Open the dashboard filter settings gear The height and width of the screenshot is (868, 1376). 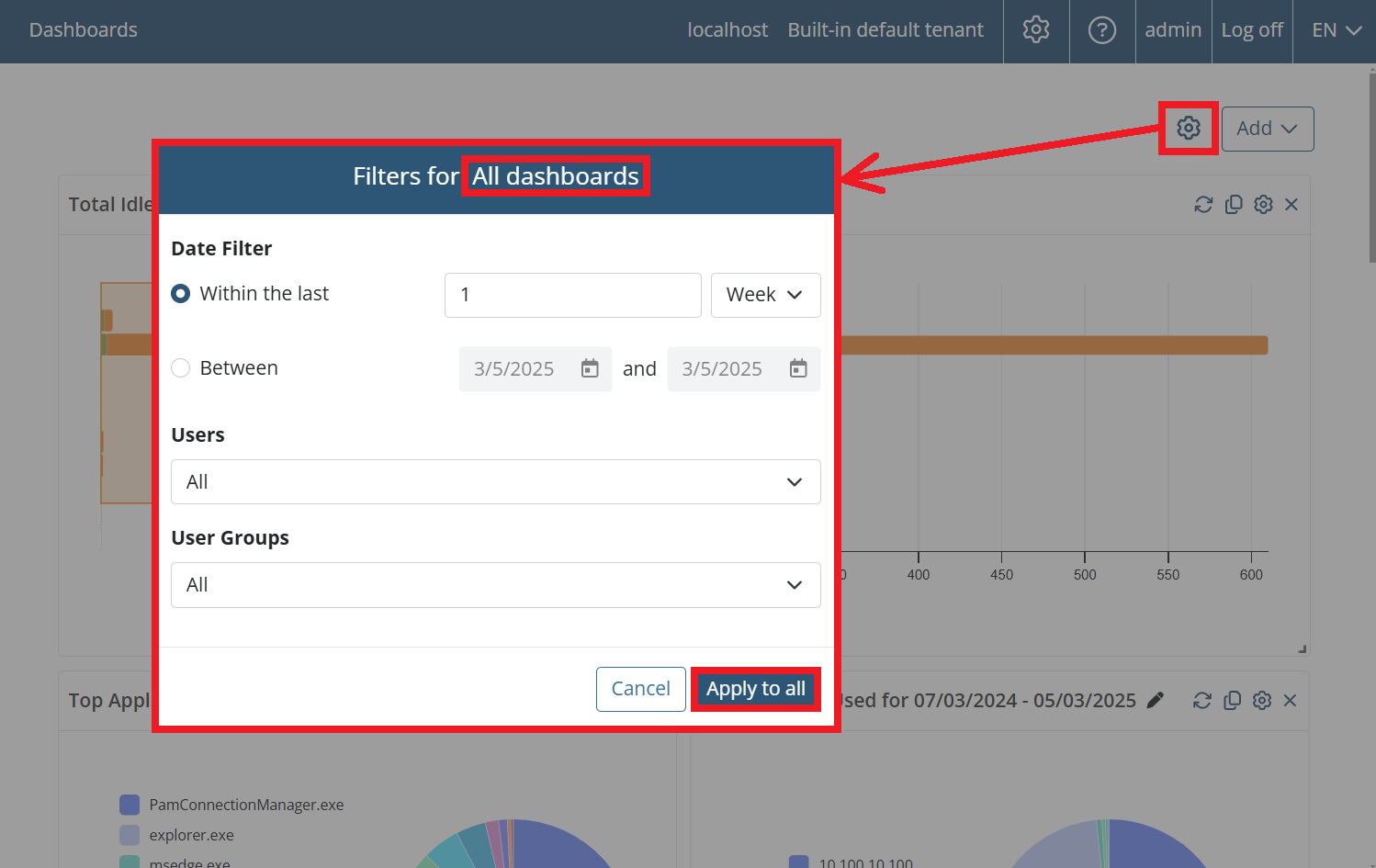point(1188,128)
